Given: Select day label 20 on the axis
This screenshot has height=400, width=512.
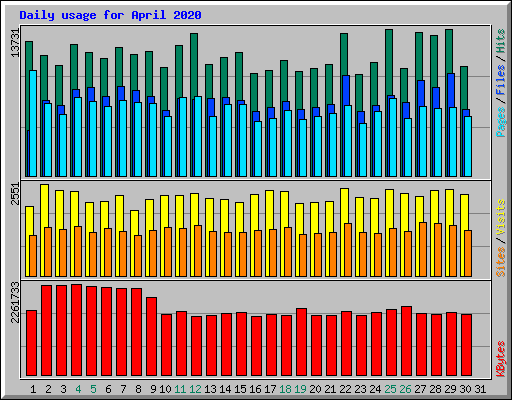Looking at the screenshot, I should [315, 389].
